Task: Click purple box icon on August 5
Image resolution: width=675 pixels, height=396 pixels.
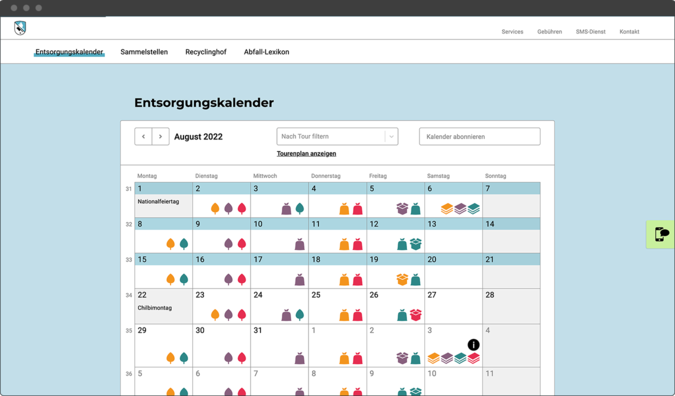Action: click(x=402, y=209)
